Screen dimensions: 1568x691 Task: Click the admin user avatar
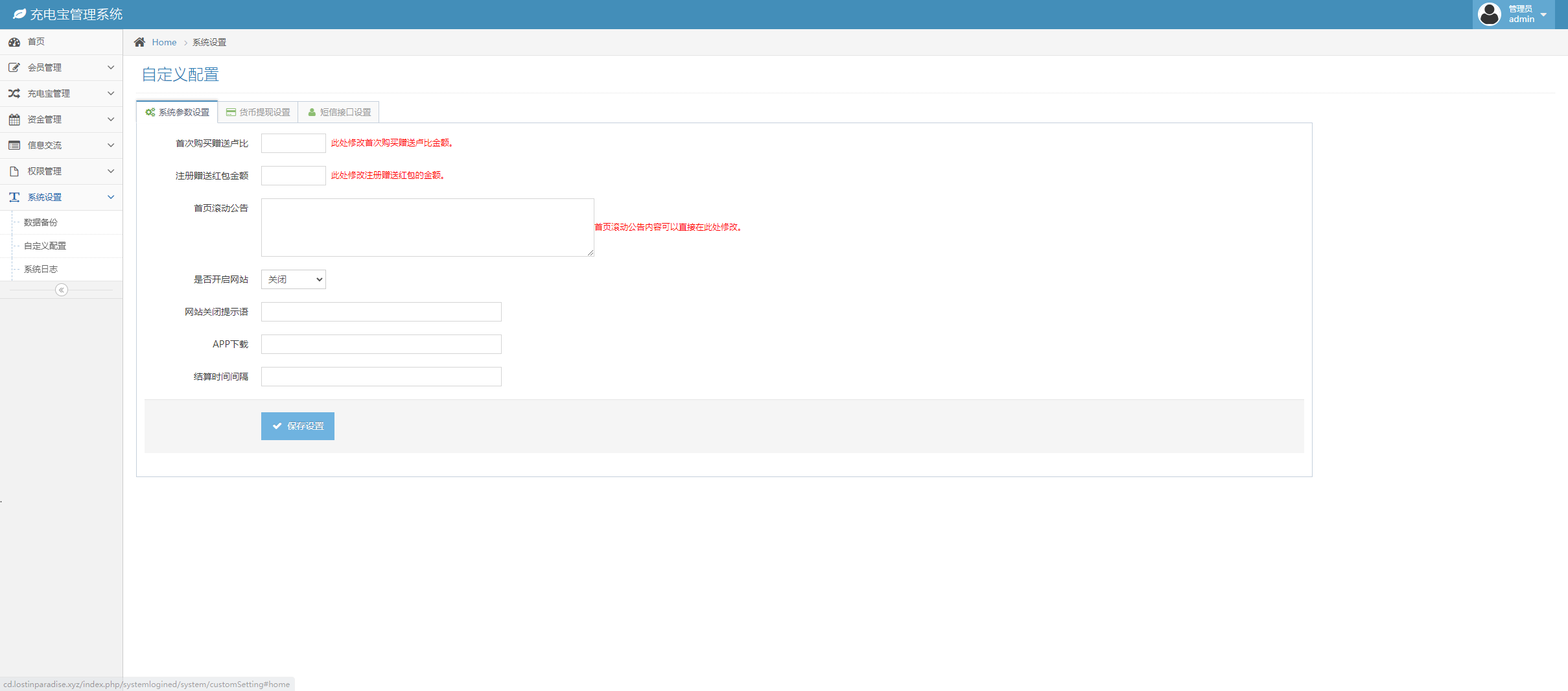click(1489, 14)
